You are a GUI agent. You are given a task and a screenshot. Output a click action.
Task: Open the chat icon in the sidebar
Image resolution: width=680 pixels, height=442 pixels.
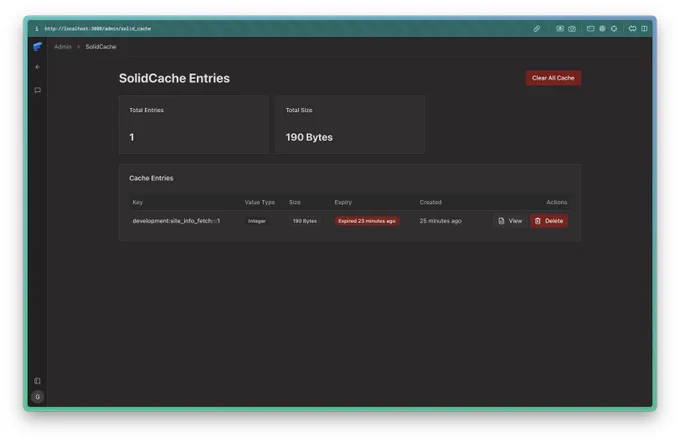click(x=38, y=90)
